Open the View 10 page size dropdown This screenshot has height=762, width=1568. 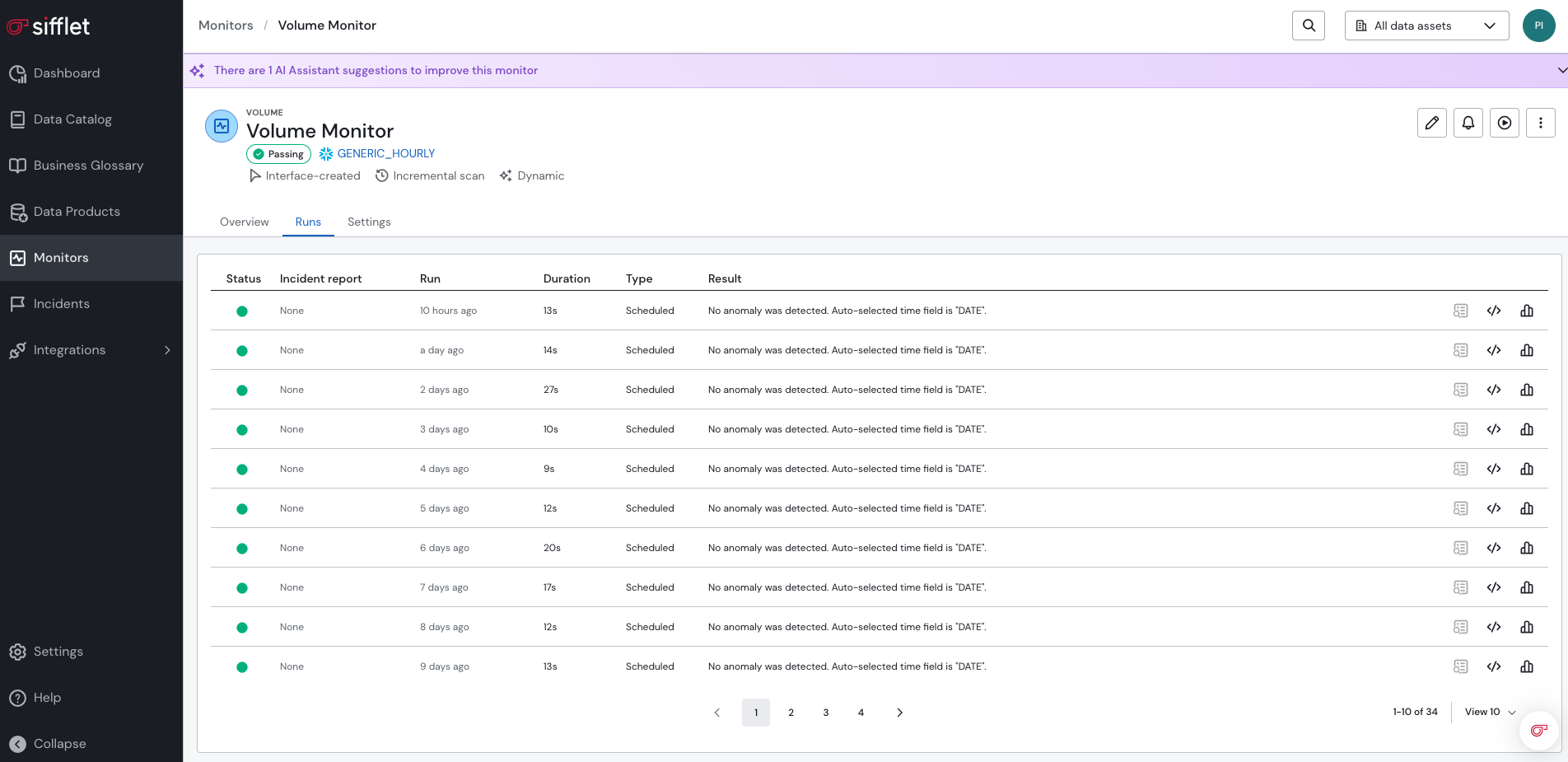click(x=1490, y=712)
